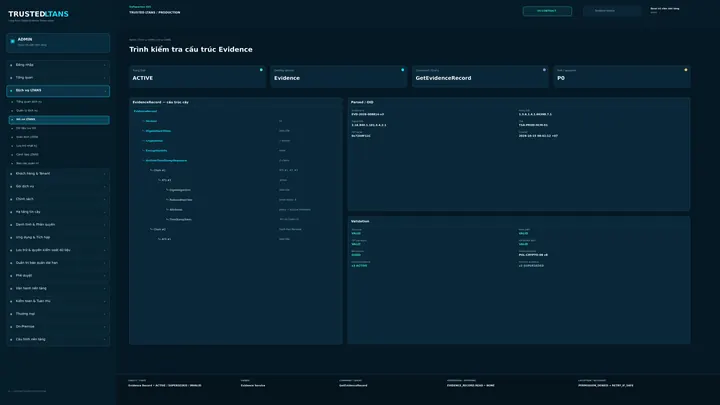Click the status dot on GetEvidenceRecord card
Image resolution: width=720 pixels, height=405 pixels.
click(x=544, y=70)
